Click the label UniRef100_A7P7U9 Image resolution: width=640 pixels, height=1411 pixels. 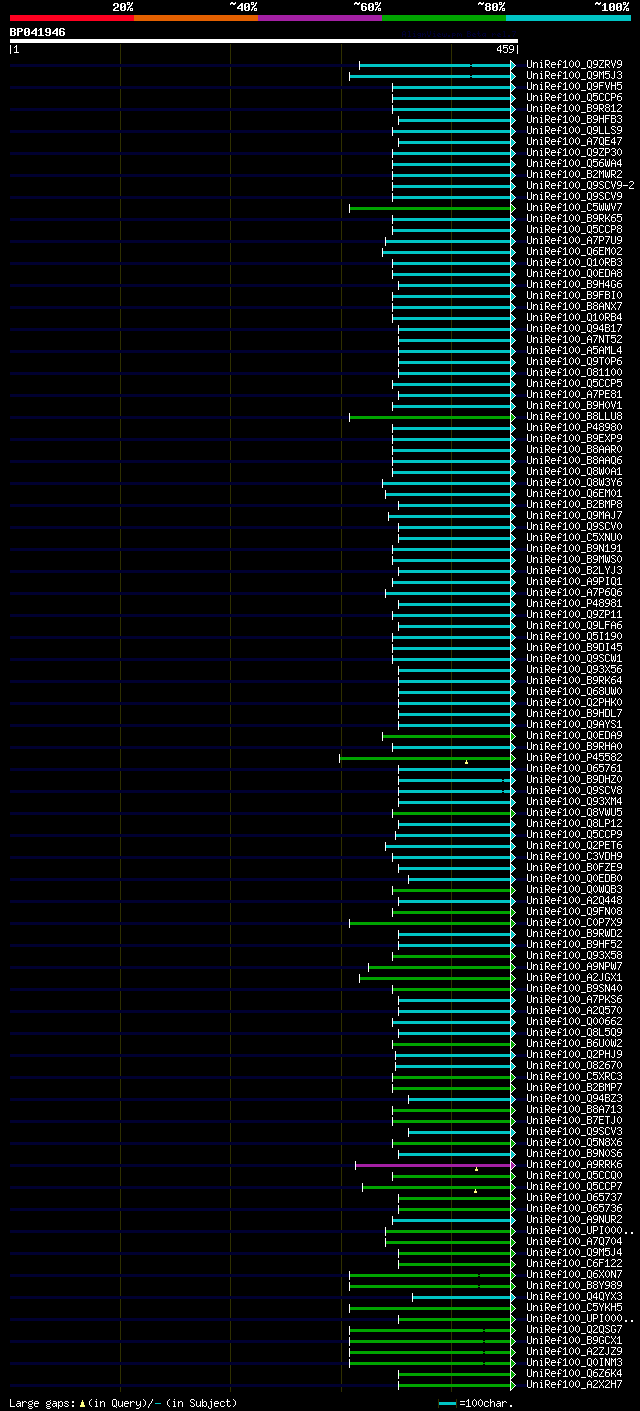click(x=574, y=240)
